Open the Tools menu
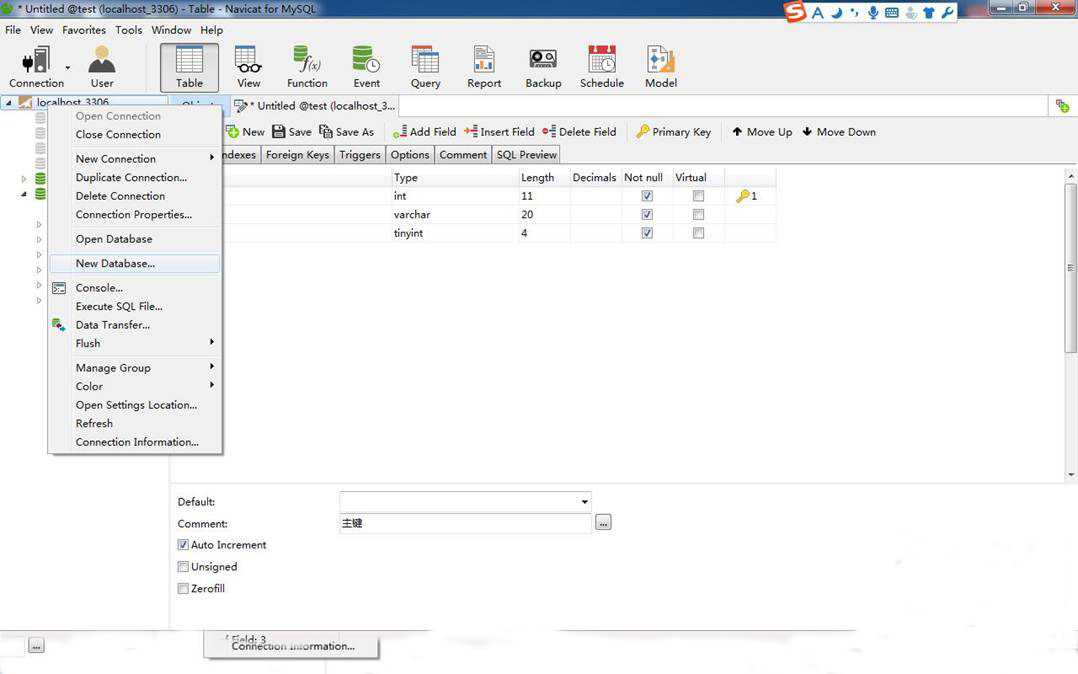This screenshot has height=674, width=1078. [129, 30]
